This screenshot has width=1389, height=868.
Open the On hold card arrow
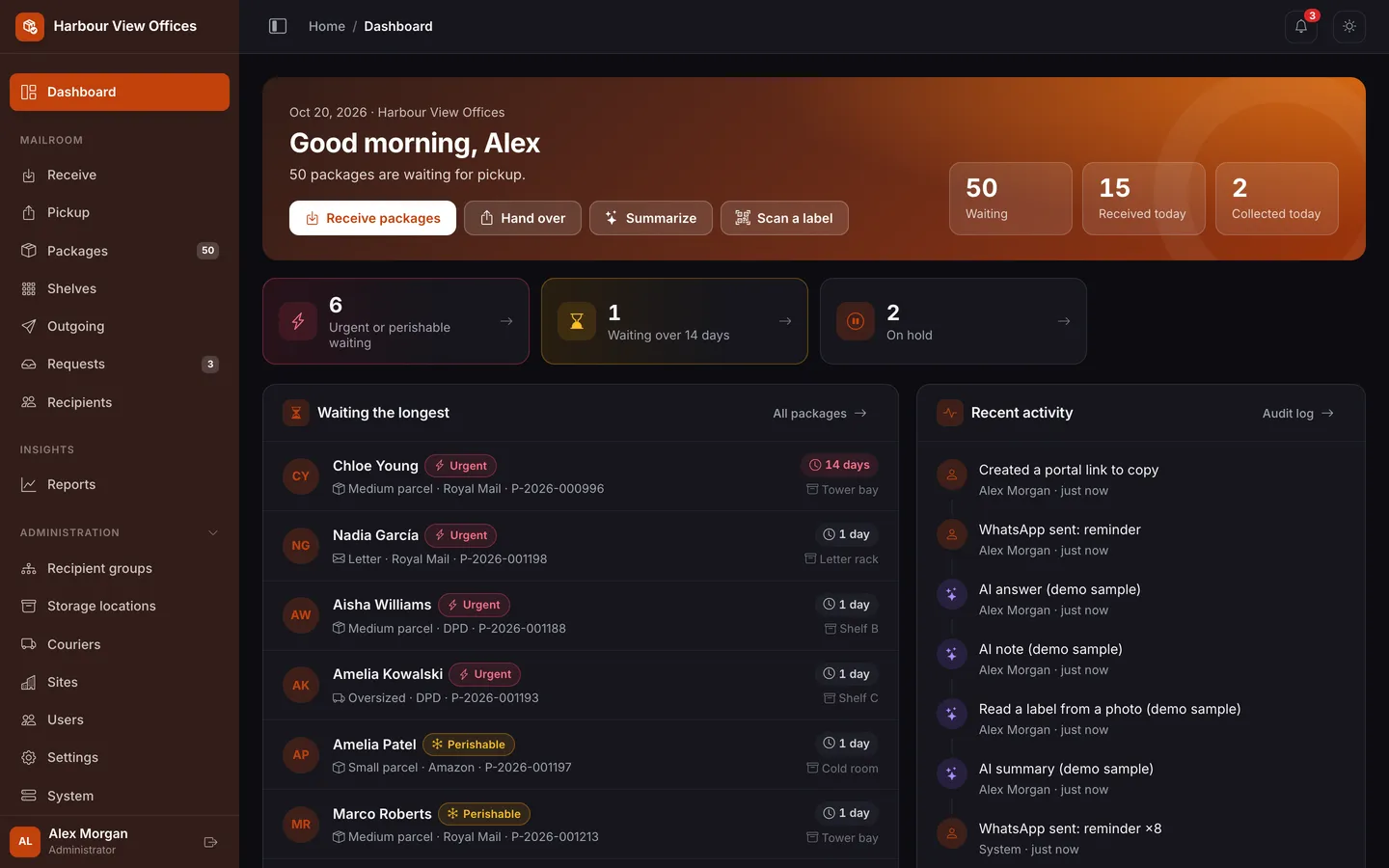click(1064, 321)
